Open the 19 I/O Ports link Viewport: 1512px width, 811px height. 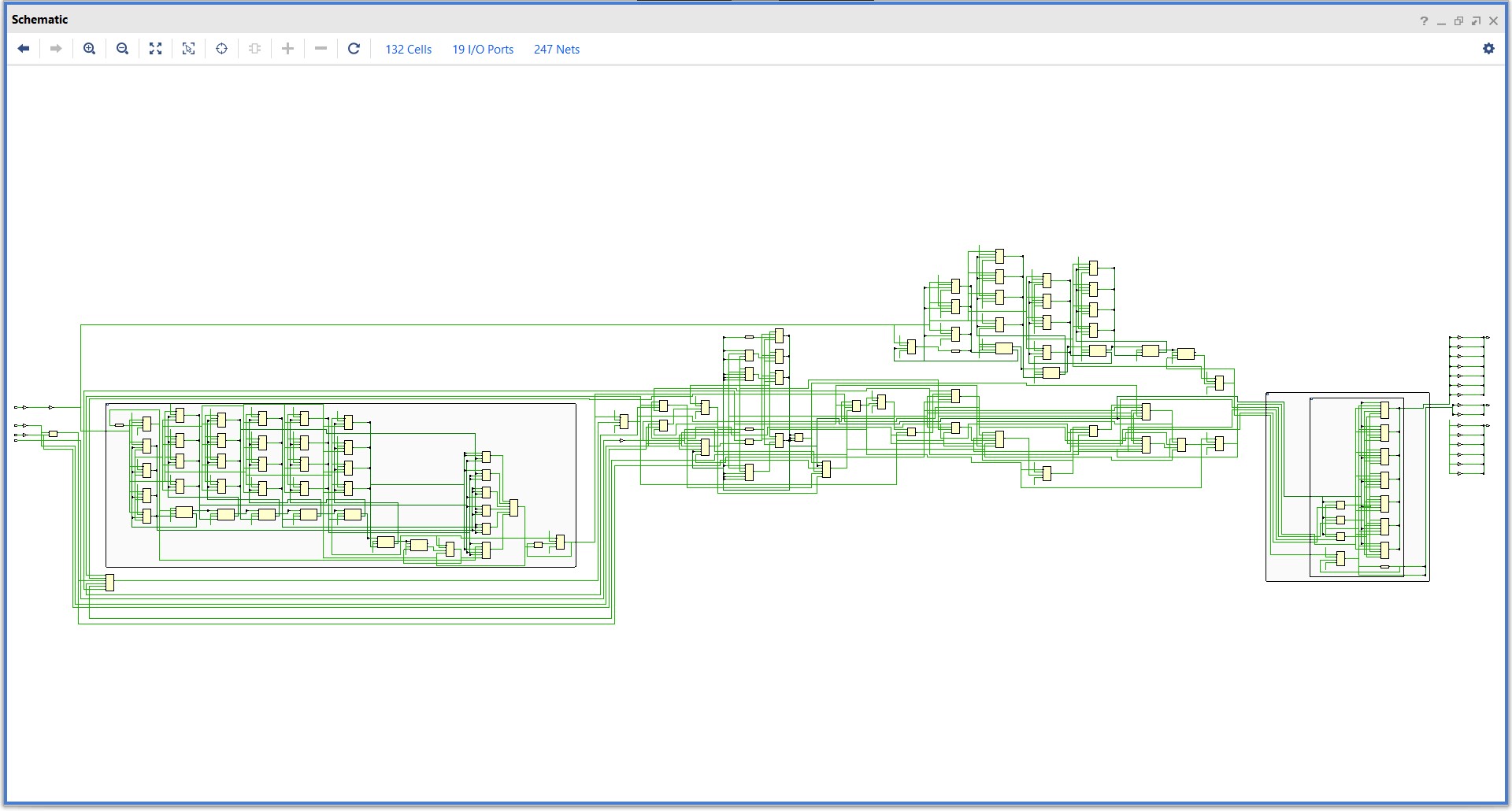click(x=483, y=50)
